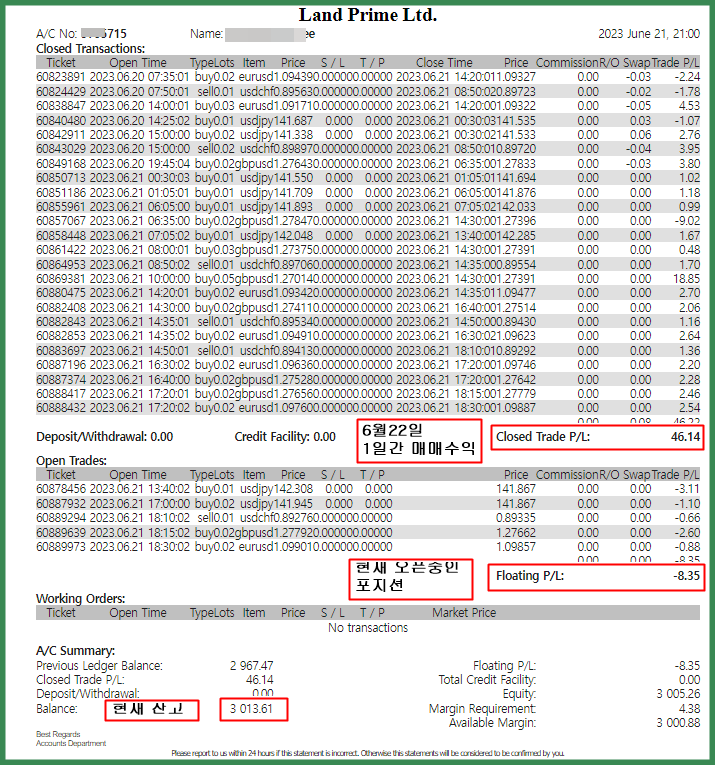Click the Korean 6월22일 annotation box
Screen dimensions: 715x765
[419, 441]
